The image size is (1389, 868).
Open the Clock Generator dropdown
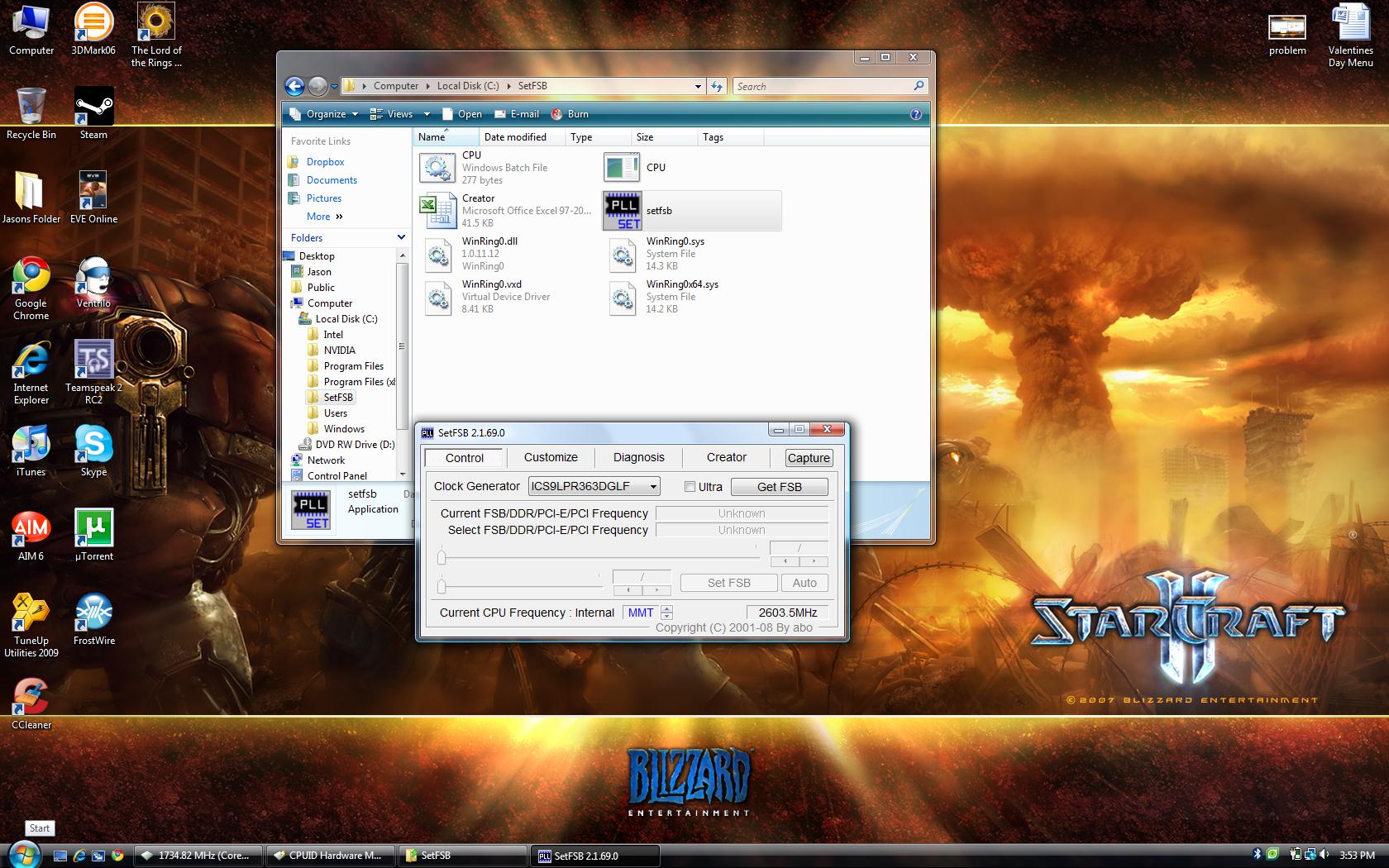coord(594,486)
